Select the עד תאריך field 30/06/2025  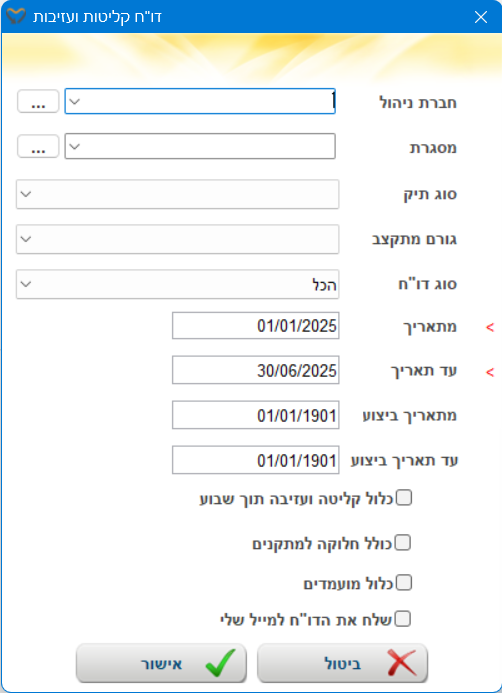click(x=255, y=370)
